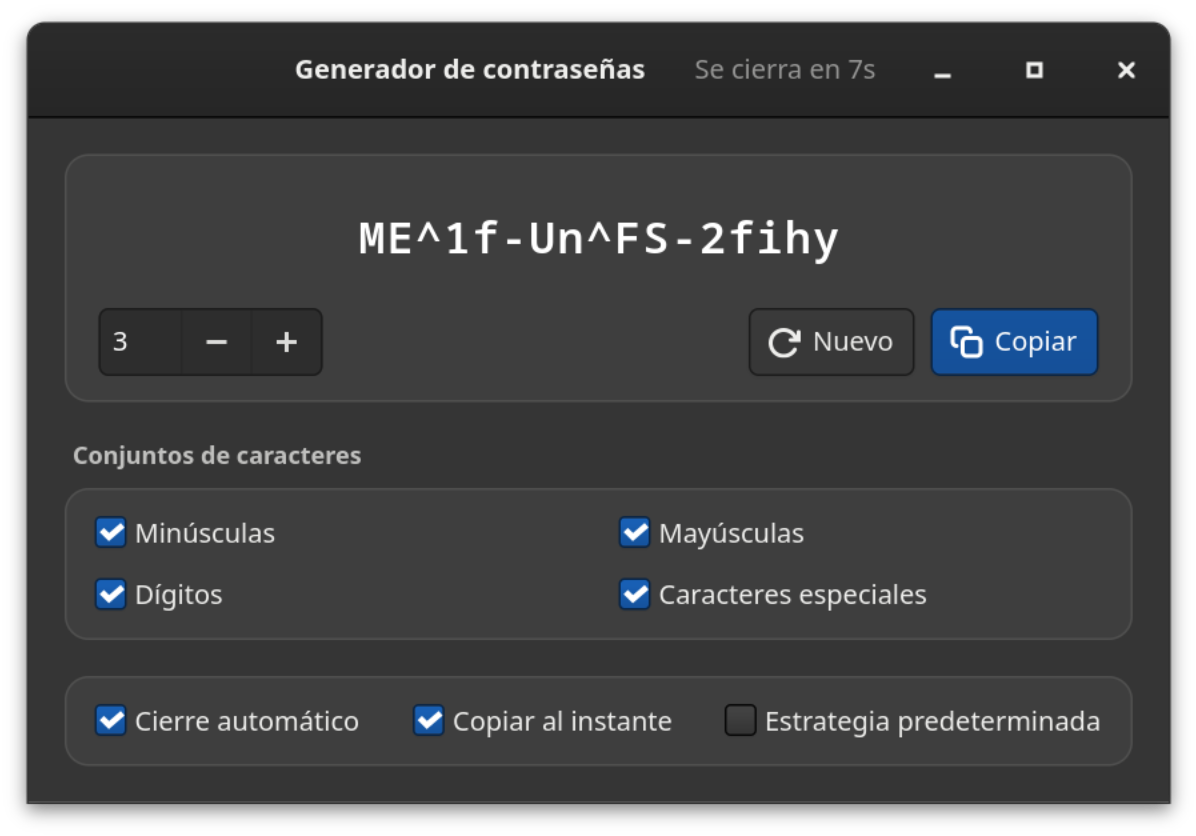The image size is (1196, 836).
Task: Generate a new password with Nuevo
Action: [x=831, y=342]
